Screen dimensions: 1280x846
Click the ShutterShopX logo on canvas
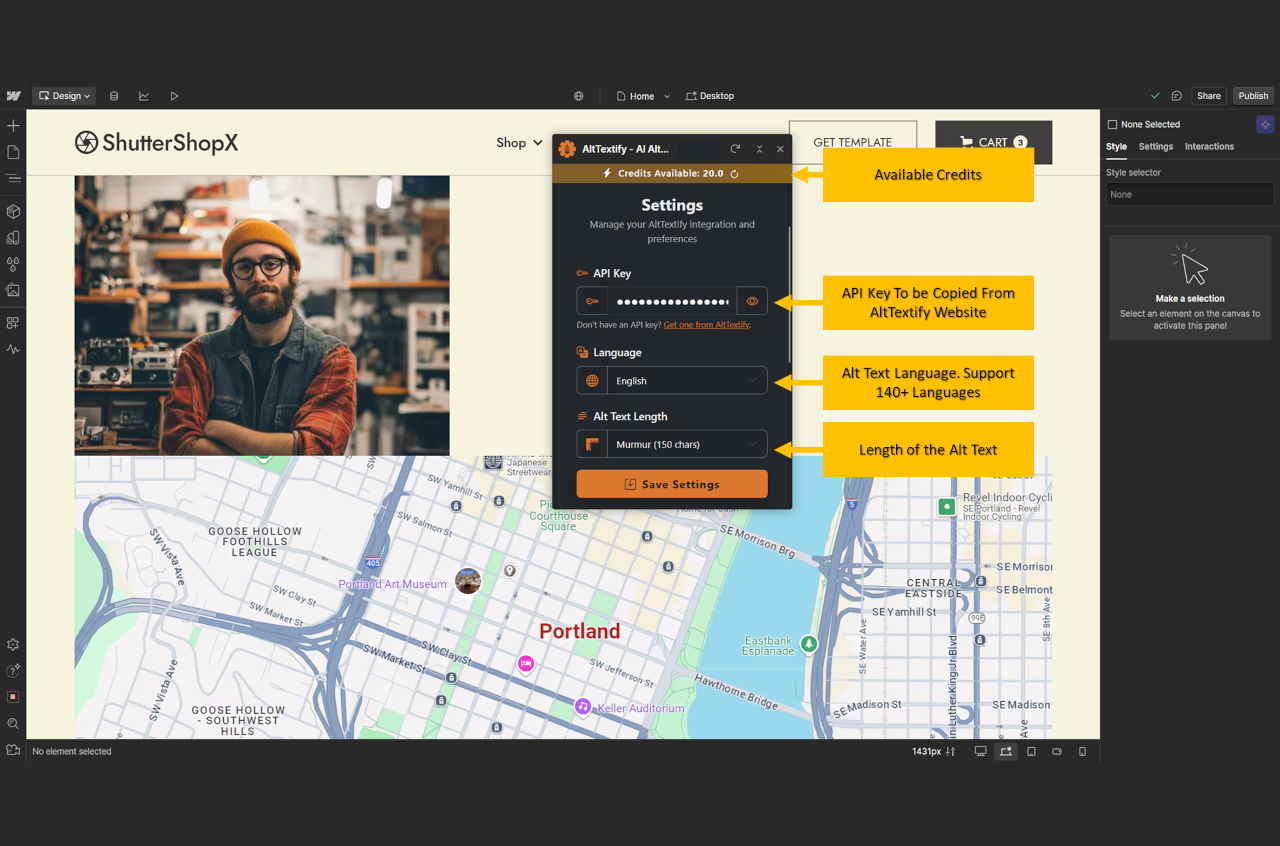point(157,143)
